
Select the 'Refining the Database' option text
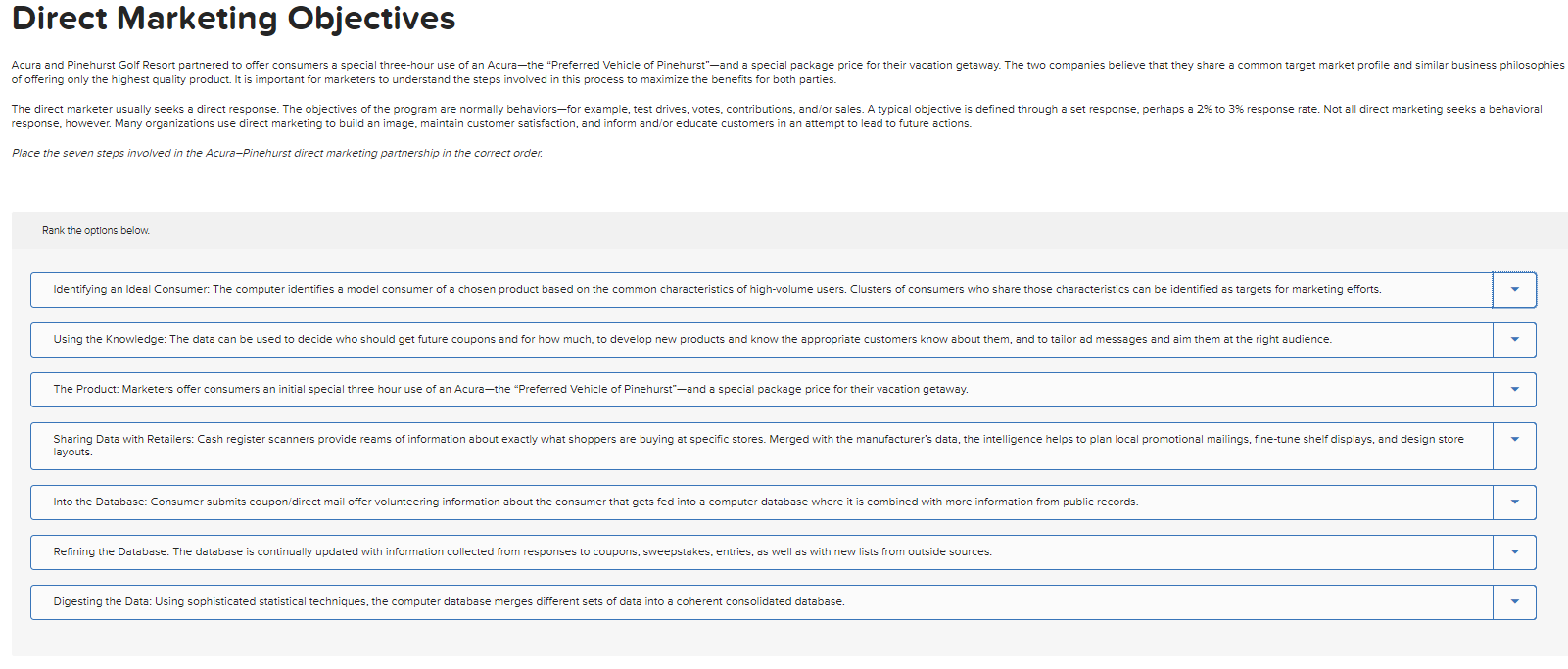(x=522, y=552)
